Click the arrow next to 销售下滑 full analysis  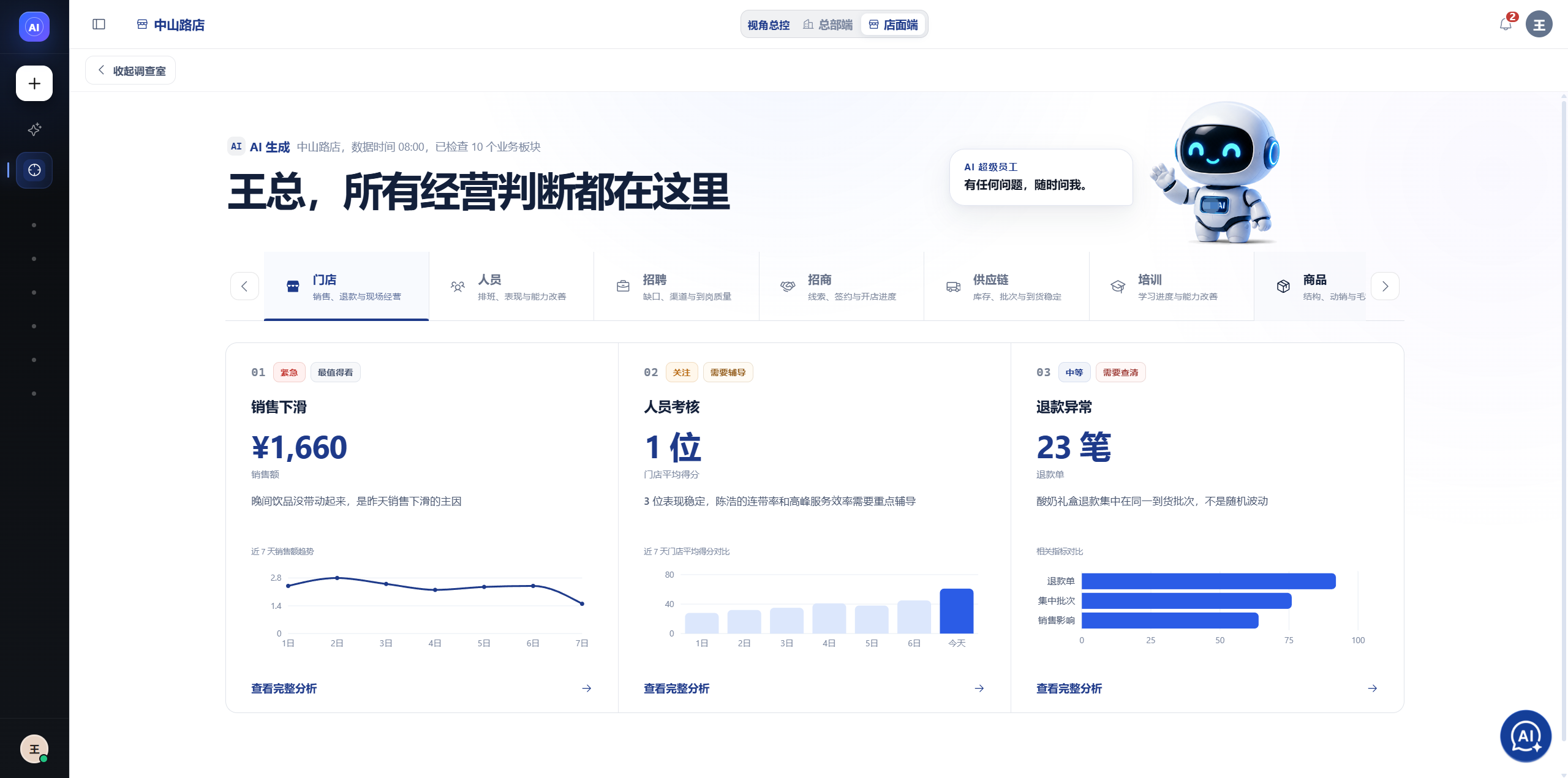click(587, 689)
